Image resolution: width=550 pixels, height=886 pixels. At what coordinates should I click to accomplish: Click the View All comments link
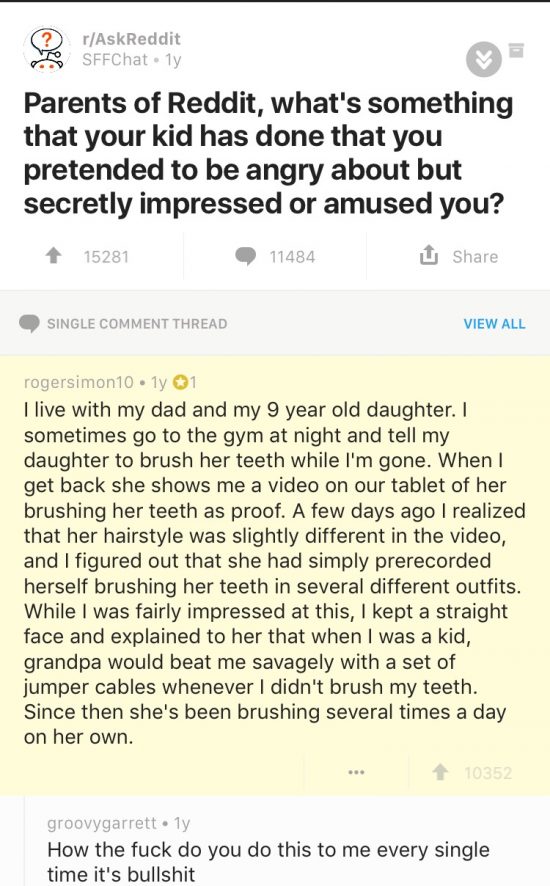[494, 324]
